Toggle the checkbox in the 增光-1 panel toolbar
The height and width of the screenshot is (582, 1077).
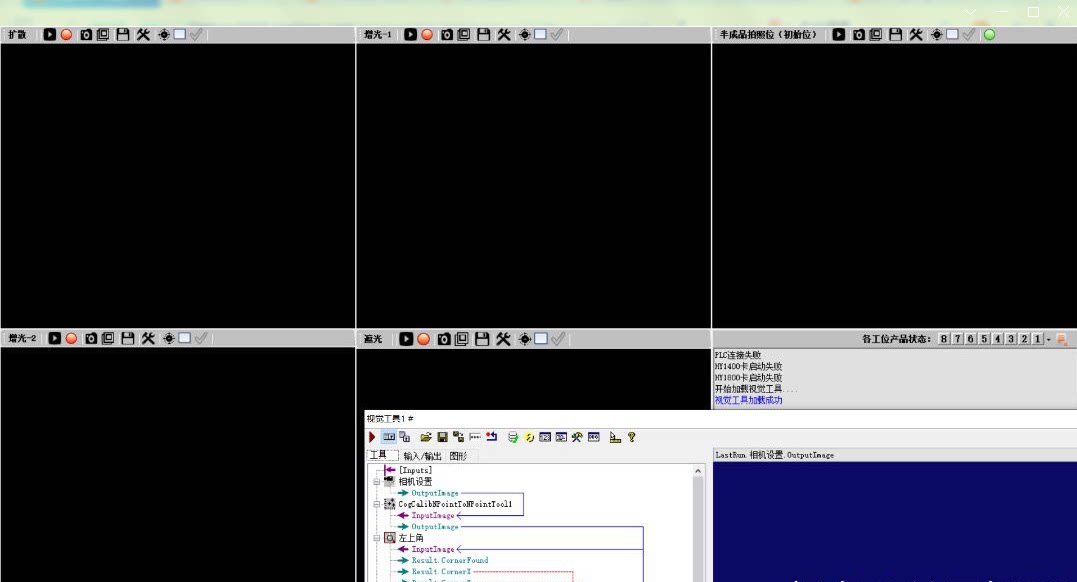[541, 34]
